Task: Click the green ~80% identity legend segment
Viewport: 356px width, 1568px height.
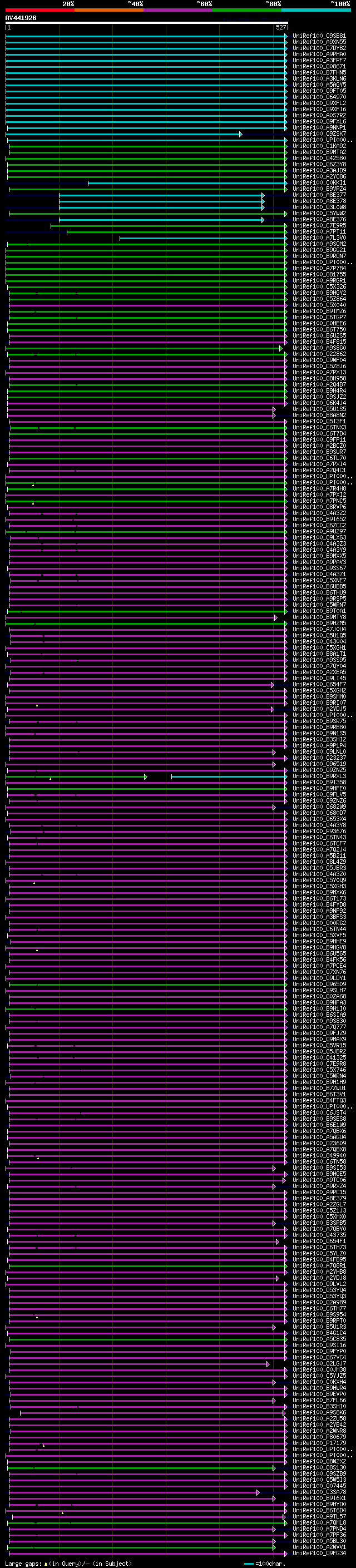Action: [246, 10]
